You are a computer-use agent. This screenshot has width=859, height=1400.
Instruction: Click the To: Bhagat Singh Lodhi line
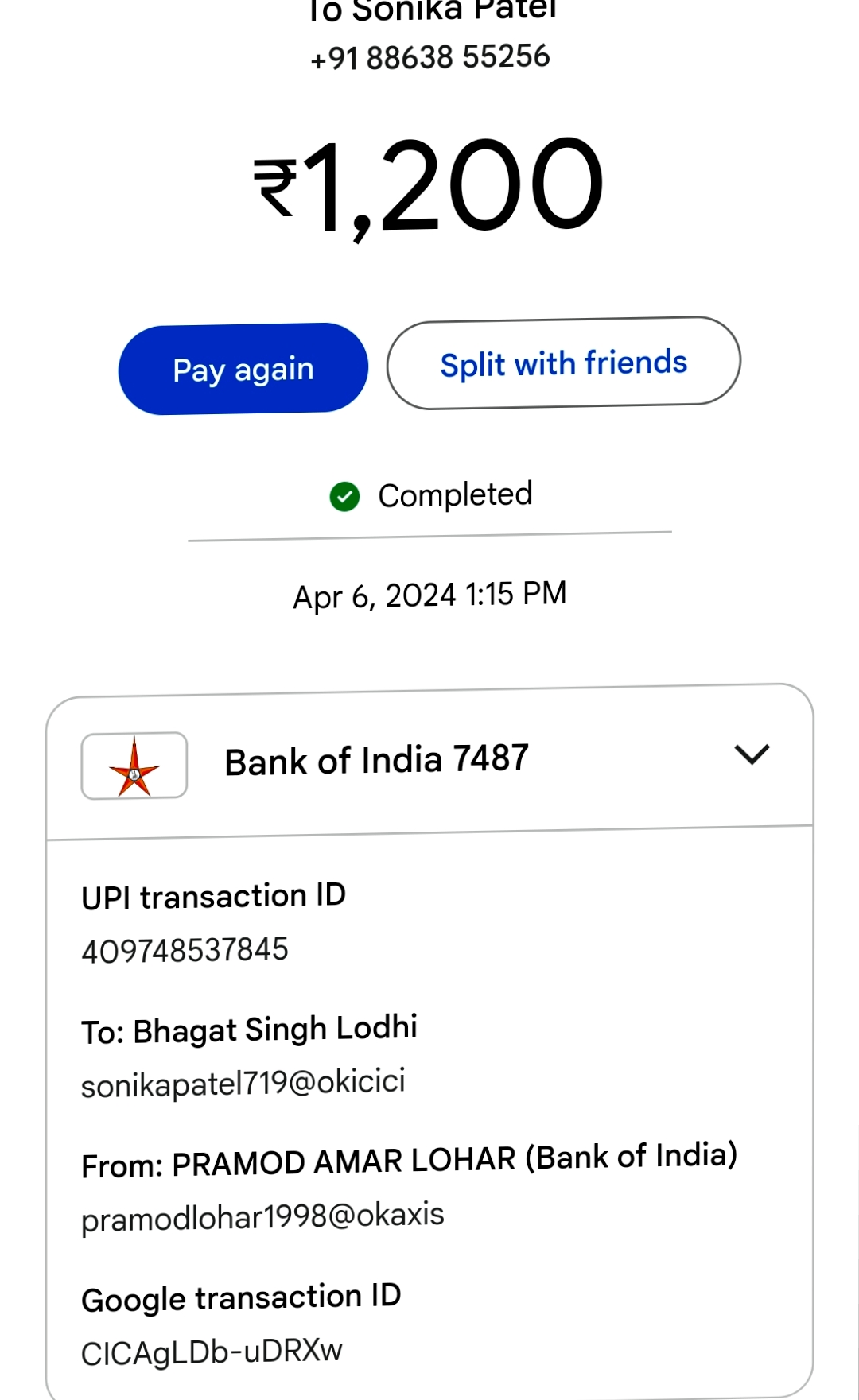pyautogui.click(x=249, y=1030)
